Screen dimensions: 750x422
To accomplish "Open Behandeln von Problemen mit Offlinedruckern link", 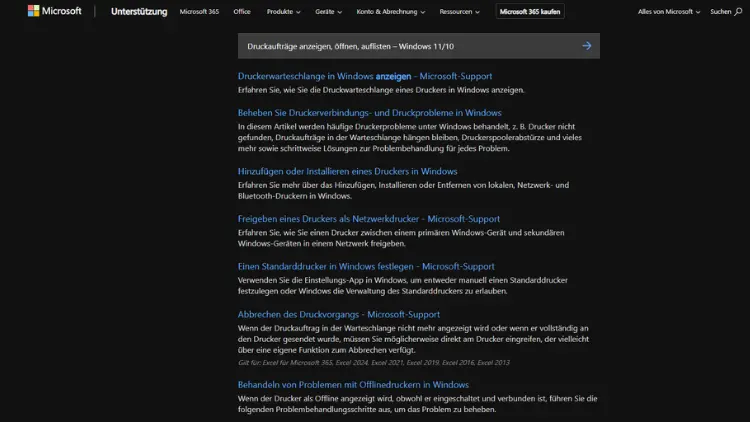I will point(353,385).
